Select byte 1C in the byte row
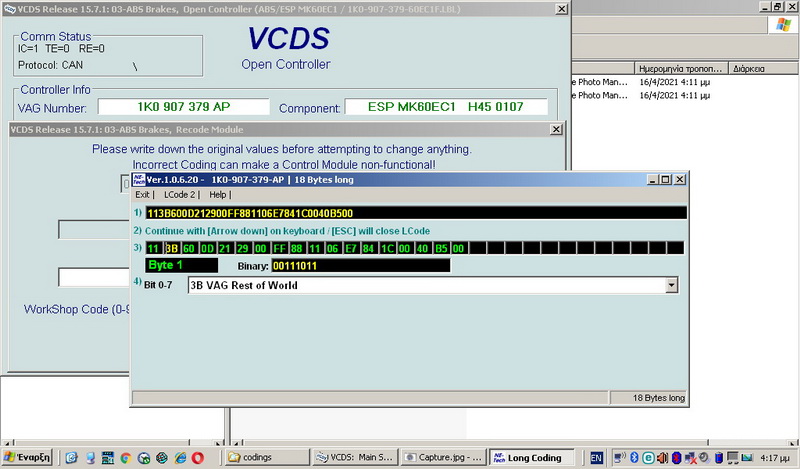Image resolution: width=800 pixels, height=469 pixels. point(387,249)
